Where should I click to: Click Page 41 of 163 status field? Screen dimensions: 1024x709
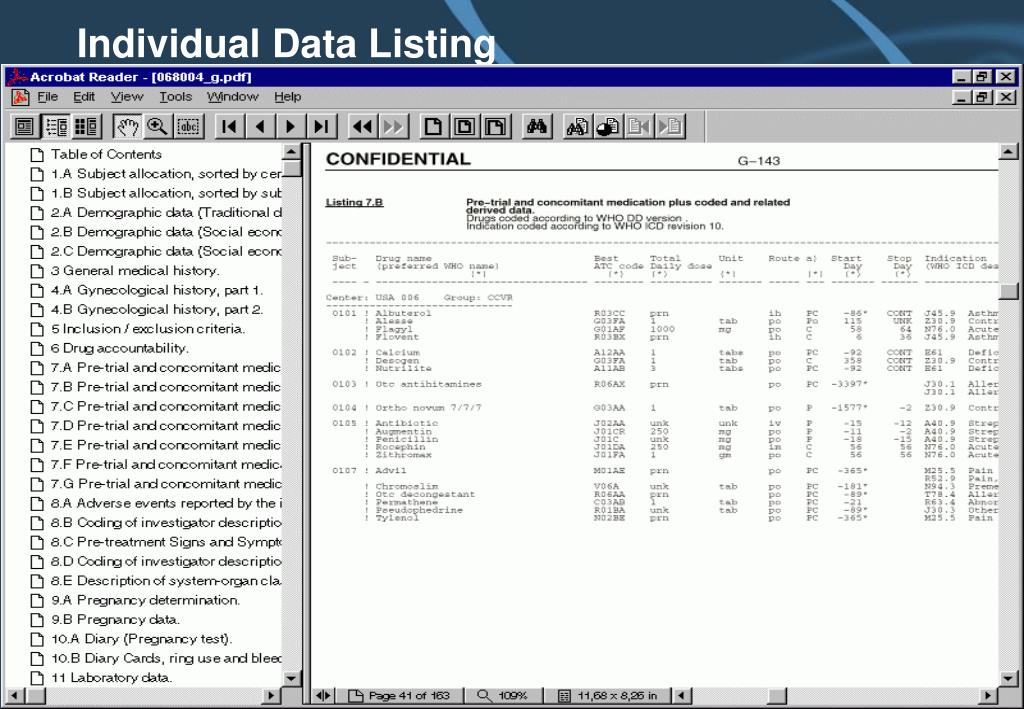[400, 696]
